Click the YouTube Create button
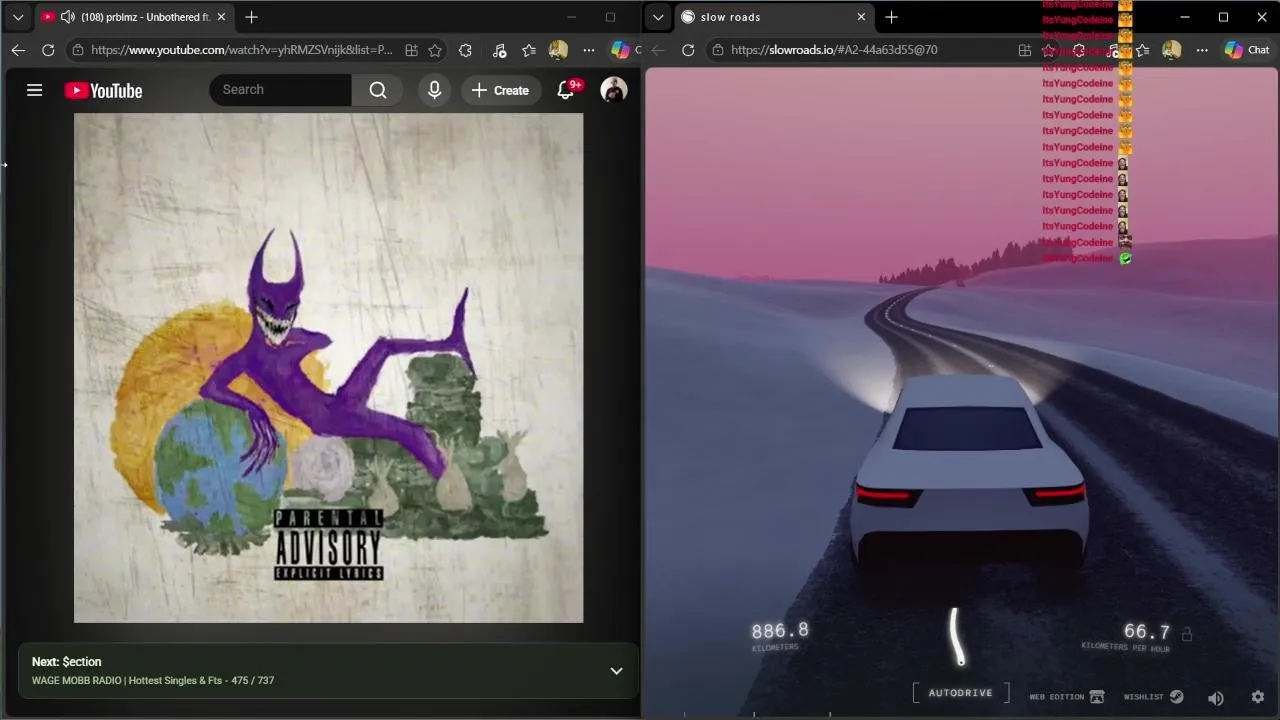 [500, 90]
